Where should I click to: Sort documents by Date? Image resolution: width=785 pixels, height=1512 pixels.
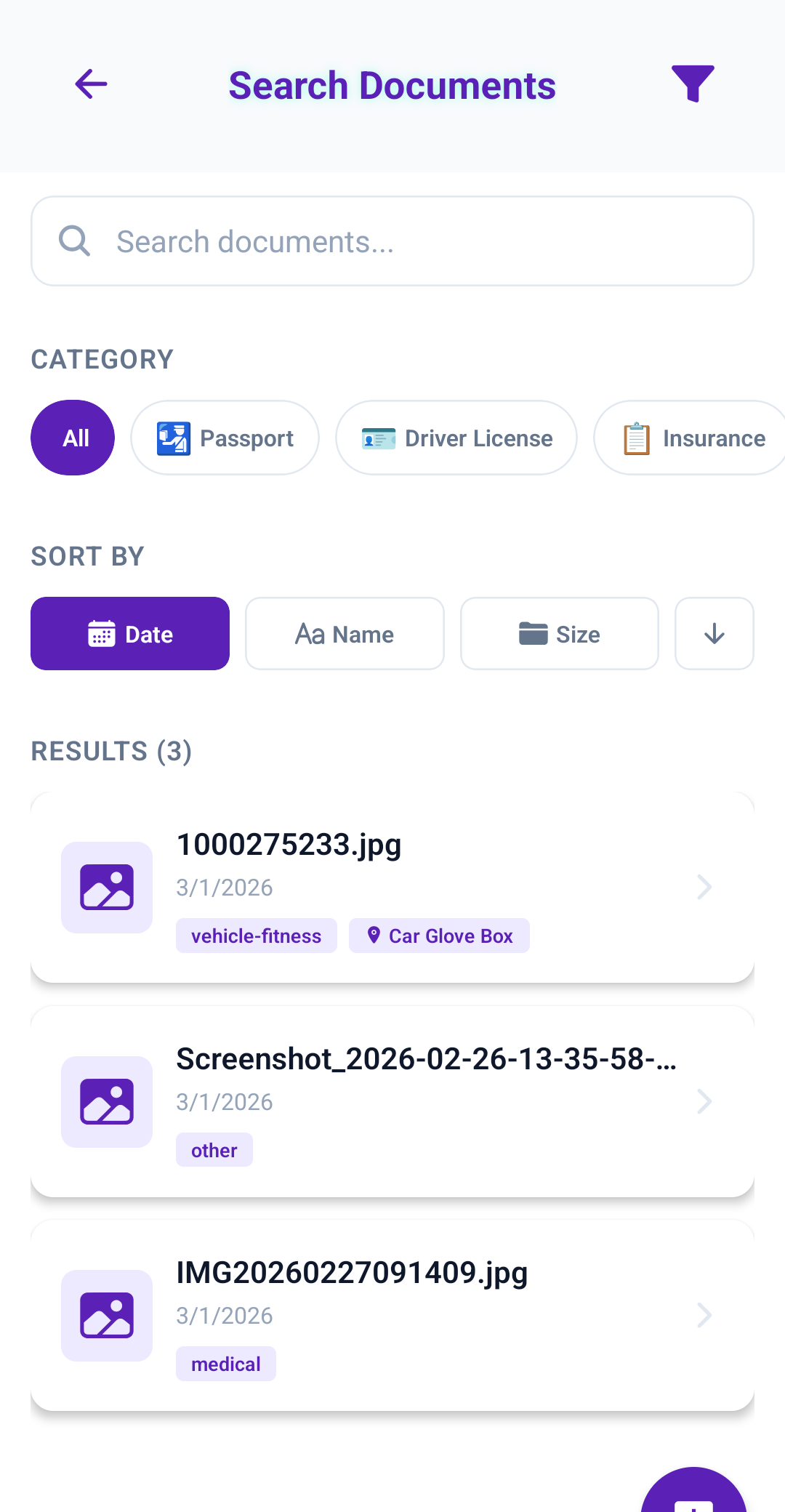click(130, 634)
